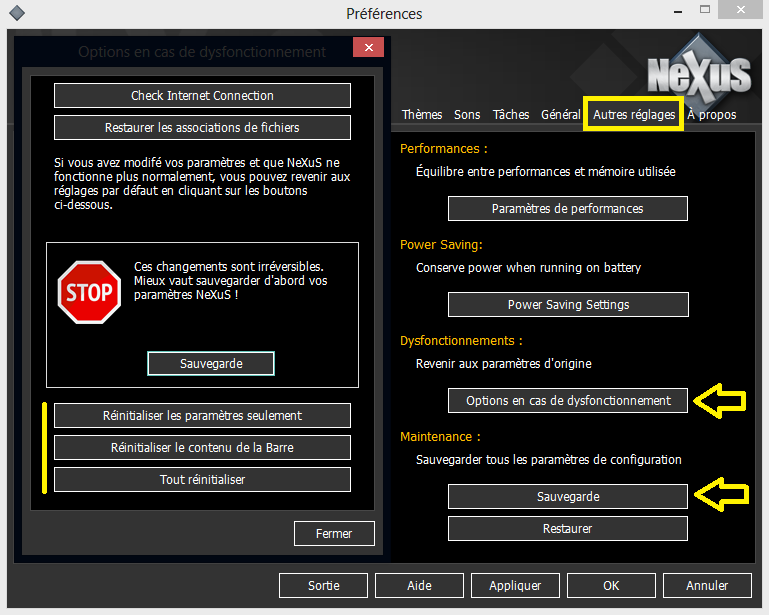Click 'Revenir aux paramètres d'origine' text
The width and height of the screenshot is (769, 615).
(x=504, y=363)
